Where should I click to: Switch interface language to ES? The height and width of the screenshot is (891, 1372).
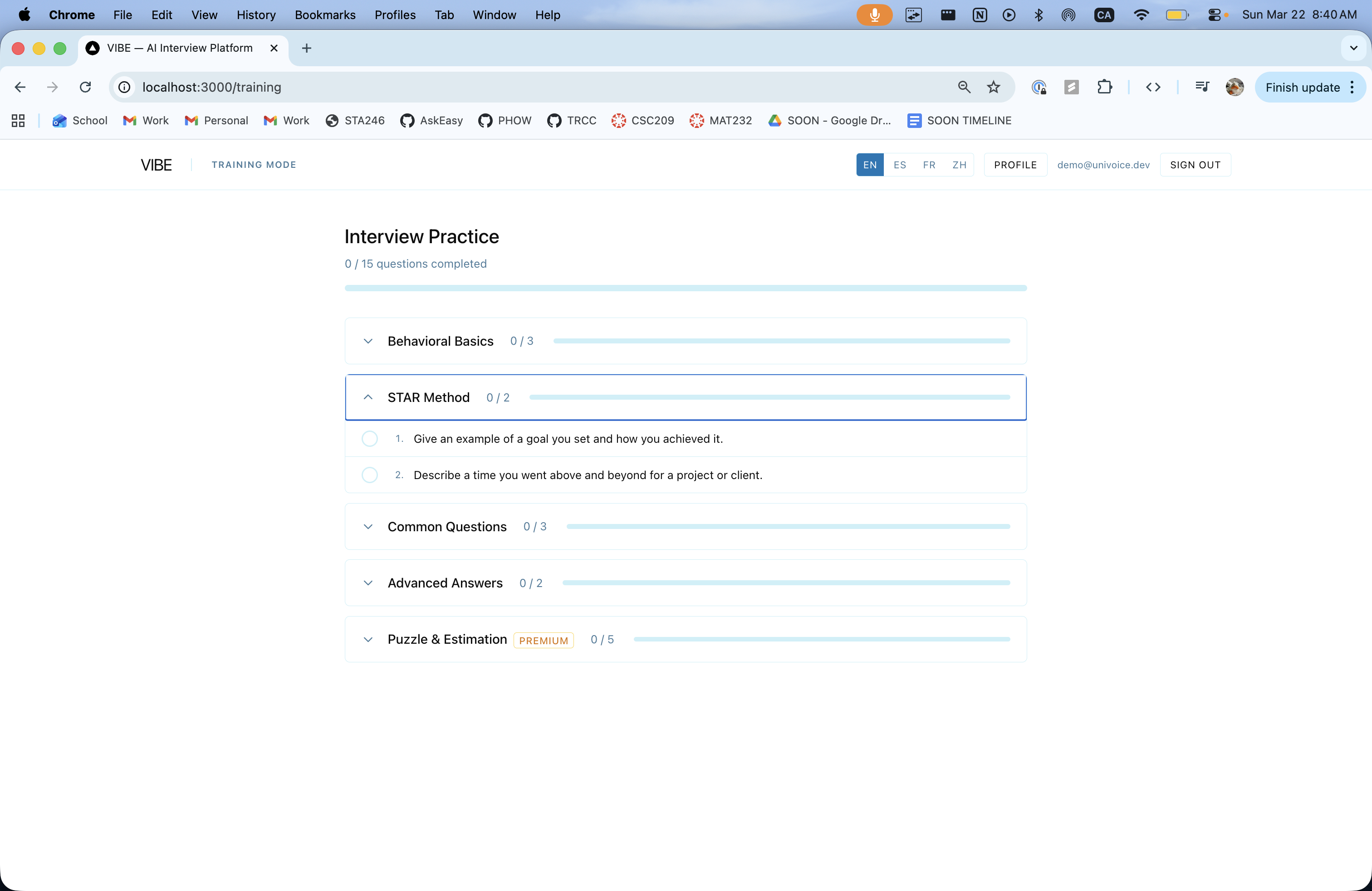(x=899, y=165)
